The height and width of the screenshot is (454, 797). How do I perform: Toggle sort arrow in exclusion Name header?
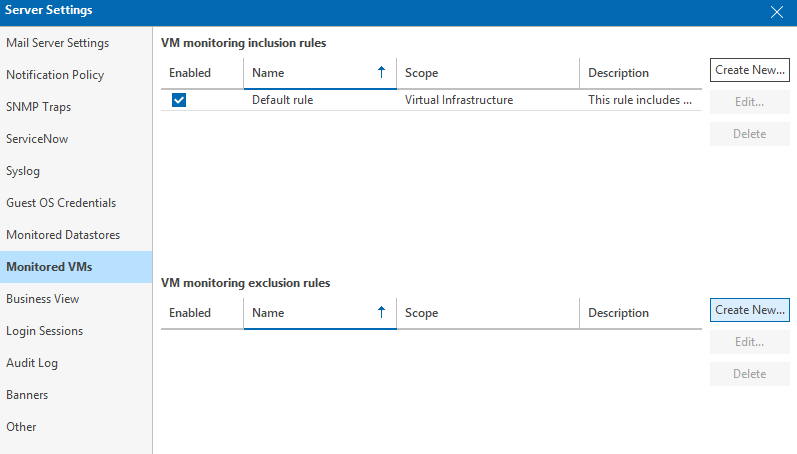pyautogui.click(x=381, y=312)
